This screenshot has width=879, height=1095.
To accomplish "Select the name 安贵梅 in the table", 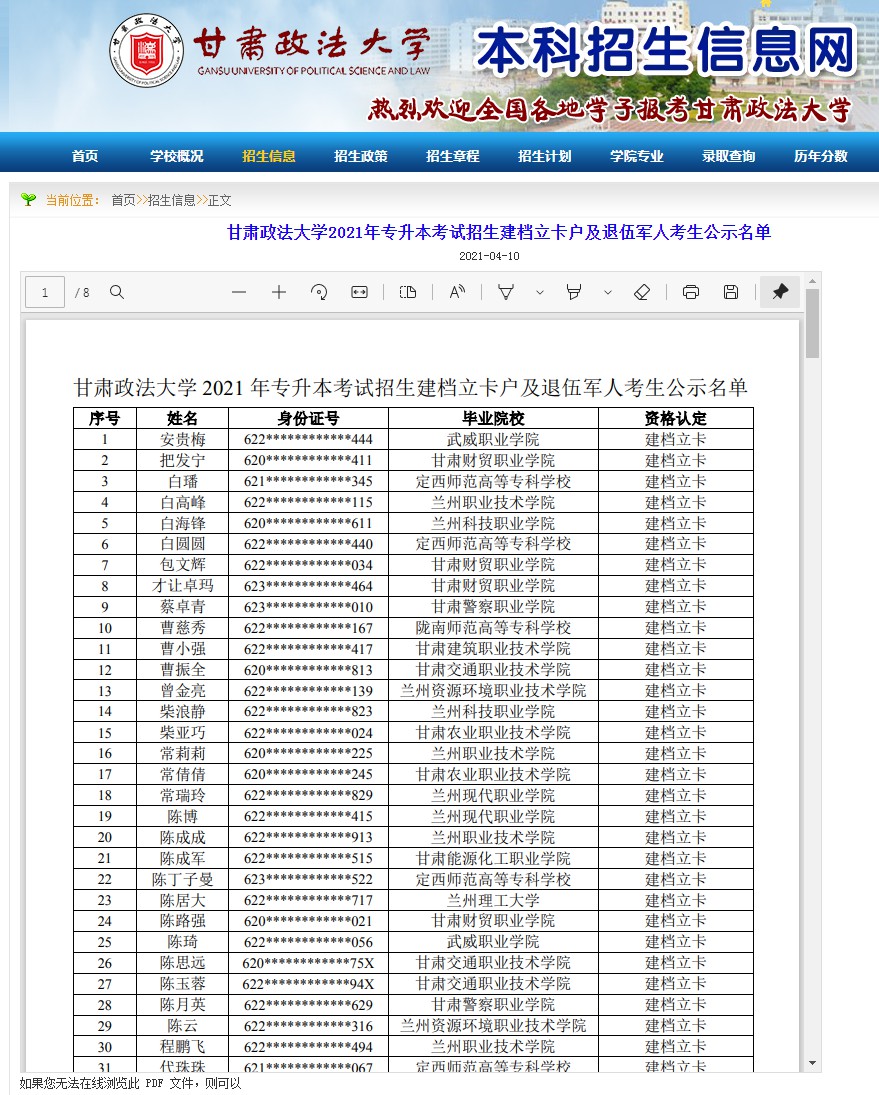I will coord(182,439).
